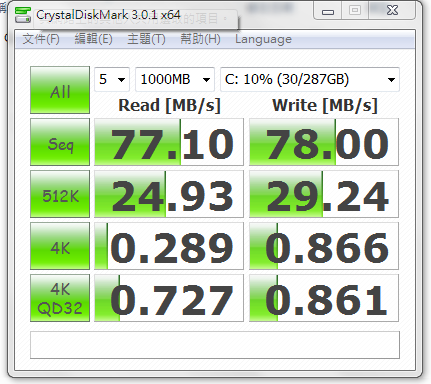Start the Seq benchmark test
The image size is (431, 384).
pos(60,142)
